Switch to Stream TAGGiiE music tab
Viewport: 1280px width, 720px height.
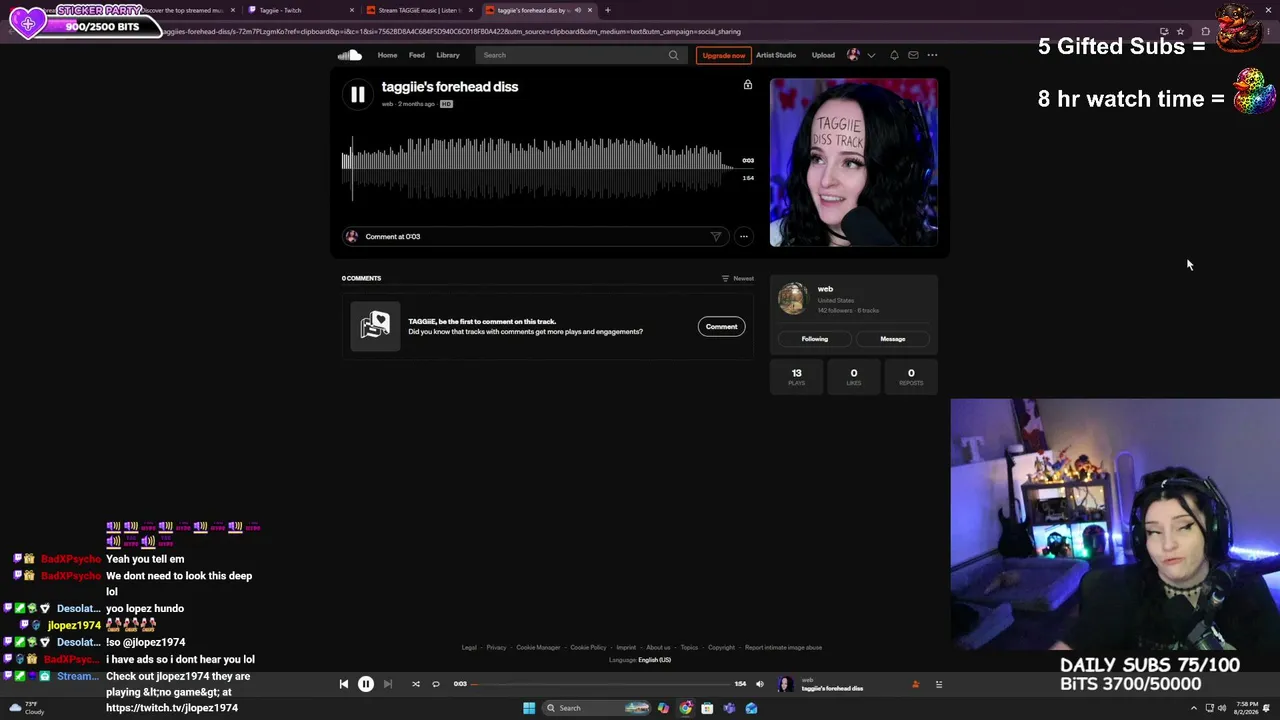(x=418, y=10)
